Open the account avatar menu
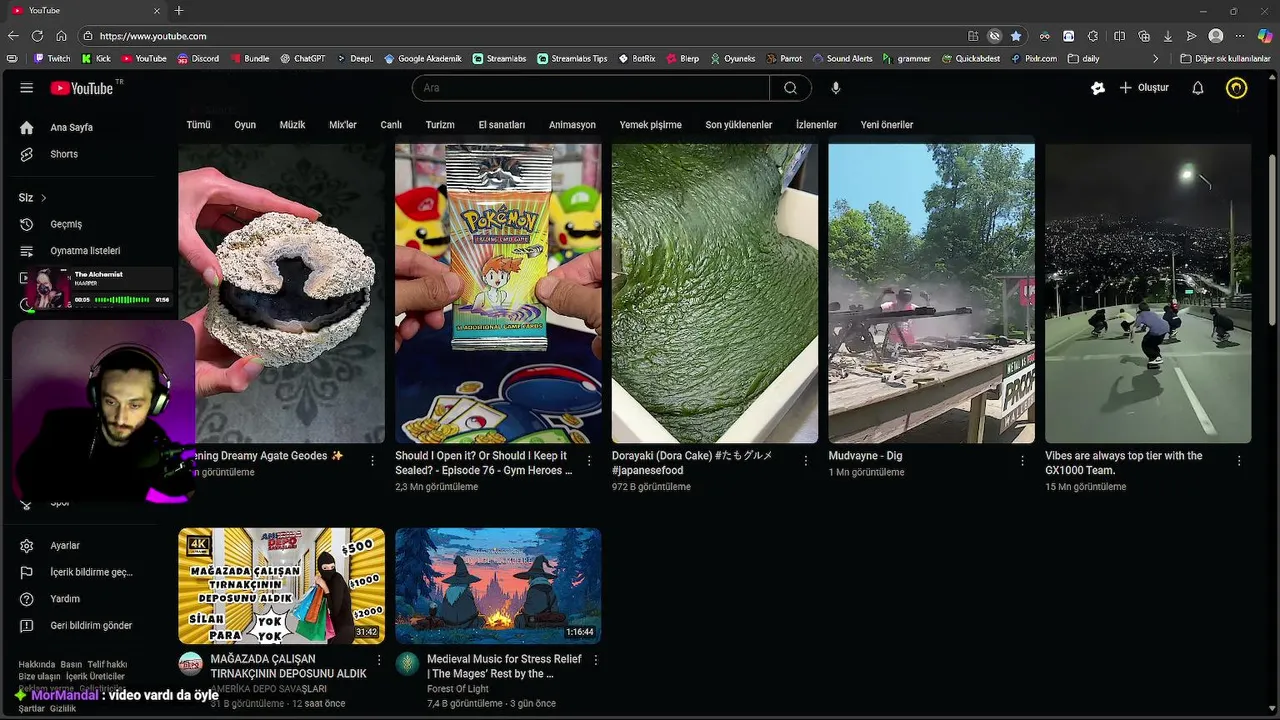Viewport: 1280px width, 720px height. click(x=1237, y=88)
